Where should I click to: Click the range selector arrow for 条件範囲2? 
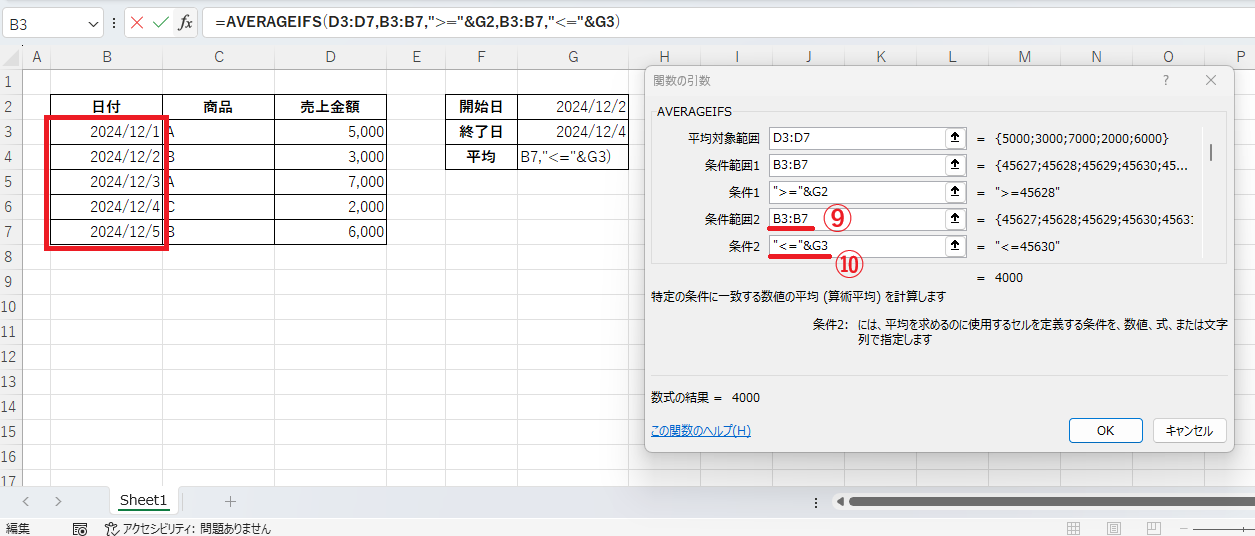click(955, 219)
